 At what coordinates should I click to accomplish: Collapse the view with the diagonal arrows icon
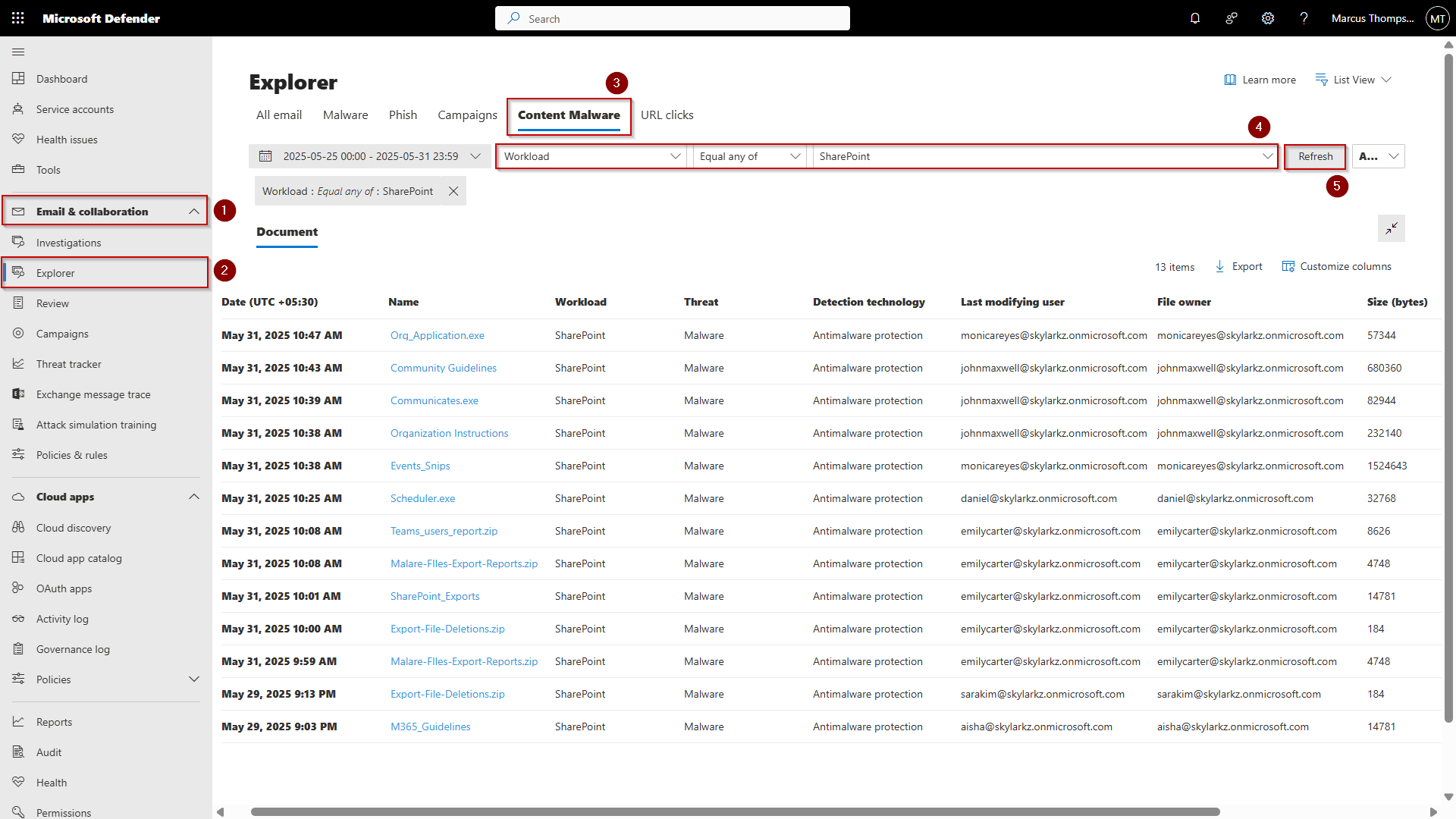click(x=1392, y=228)
